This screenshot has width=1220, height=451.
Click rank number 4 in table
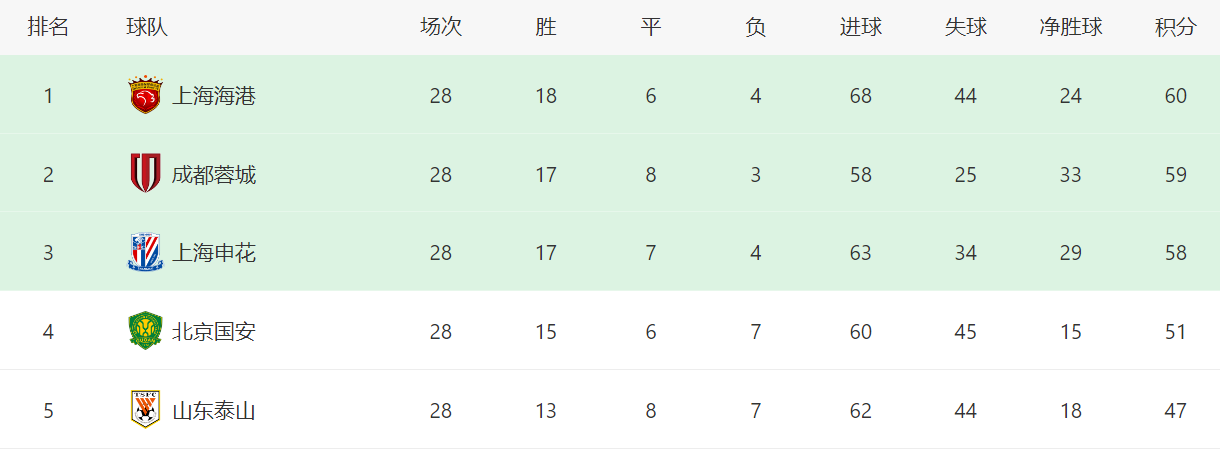point(48,331)
